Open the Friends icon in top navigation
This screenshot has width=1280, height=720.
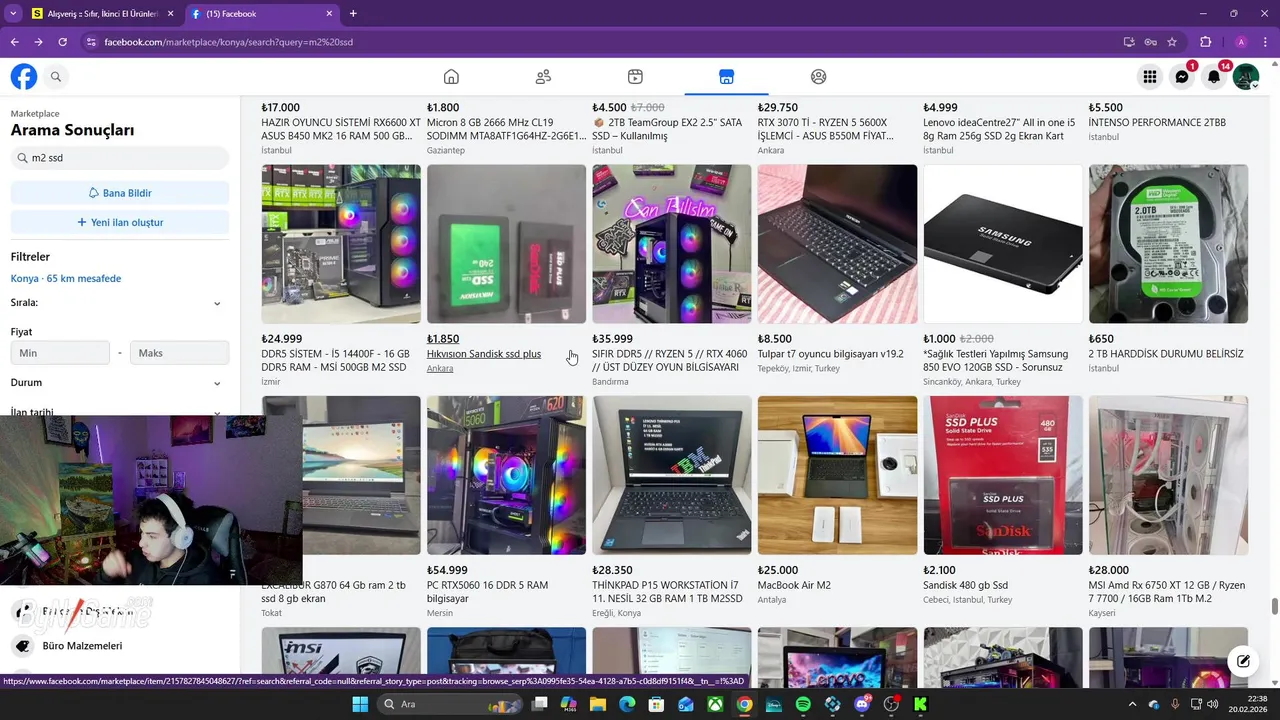(543, 77)
